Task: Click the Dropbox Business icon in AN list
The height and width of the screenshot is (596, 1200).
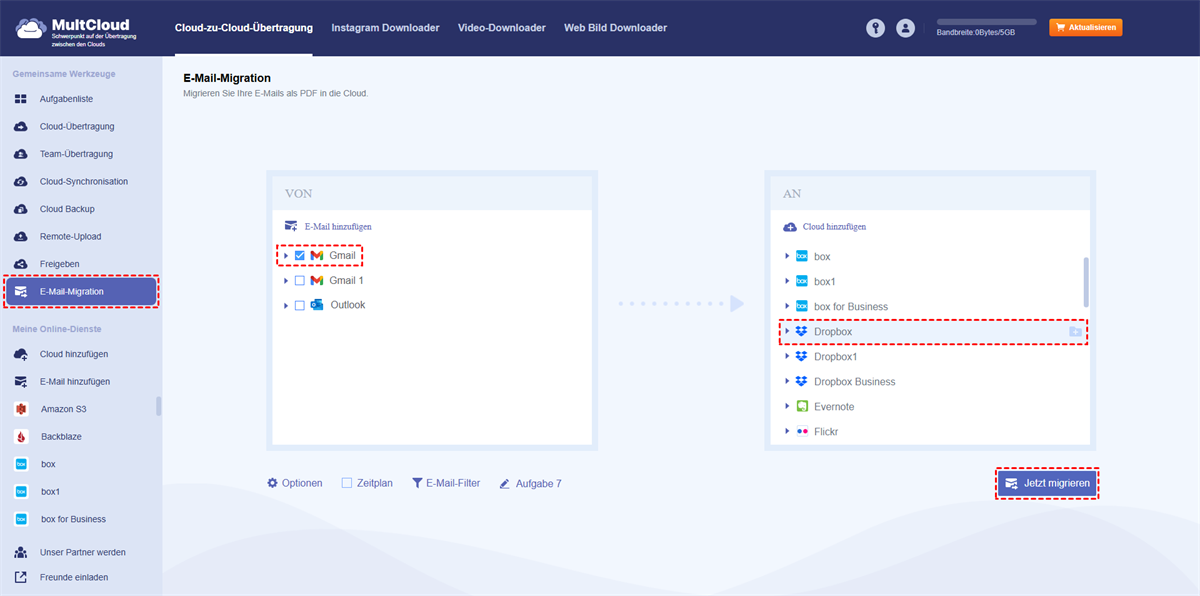Action: 802,382
